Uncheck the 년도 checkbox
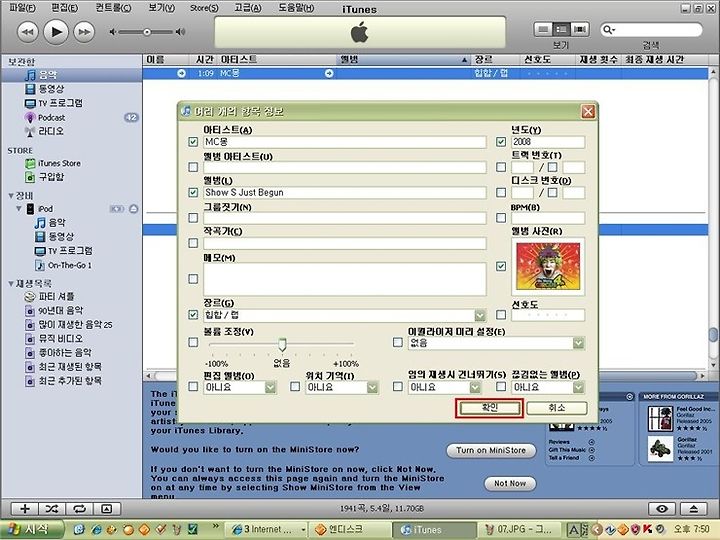The image size is (720, 540). 501,142
